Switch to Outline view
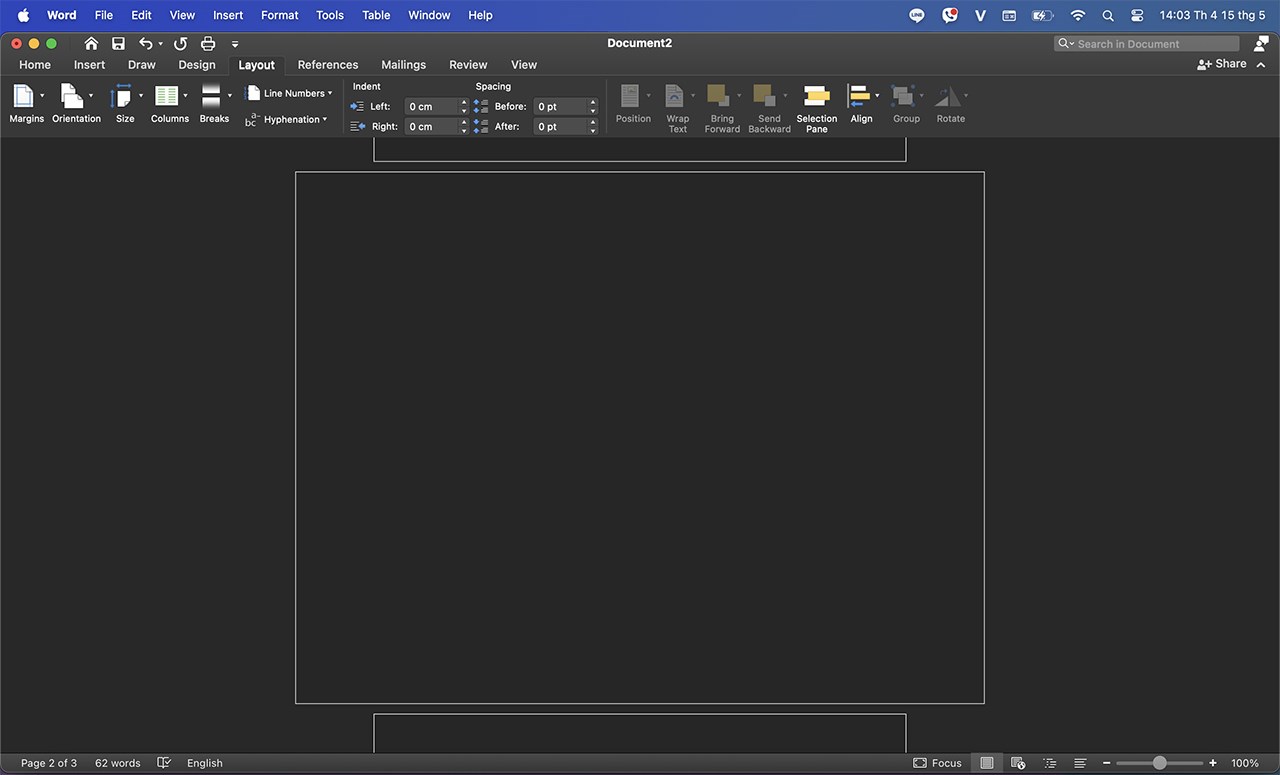 (1049, 763)
